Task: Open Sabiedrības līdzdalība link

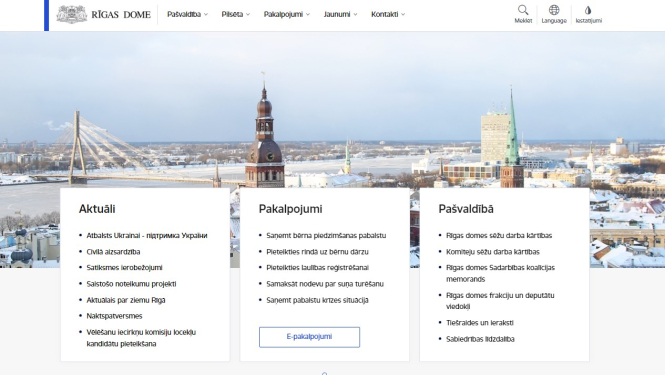Action: point(480,339)
